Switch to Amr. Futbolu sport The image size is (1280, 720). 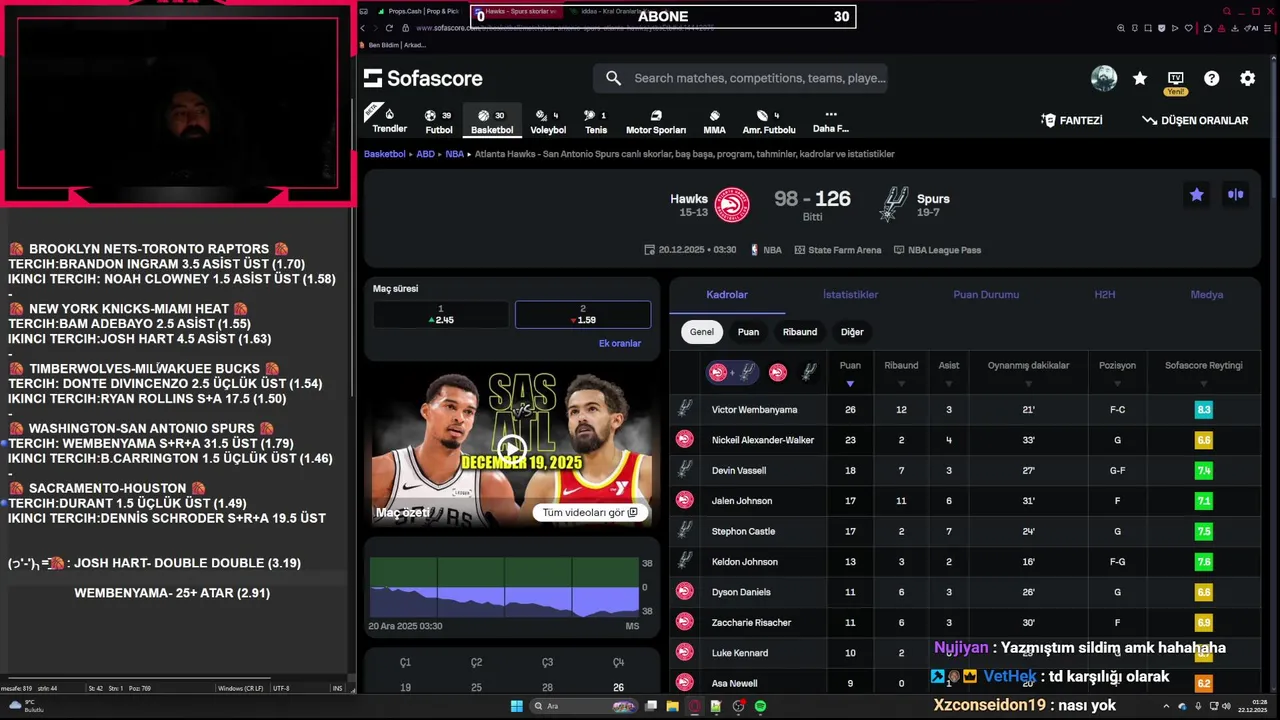769,121
